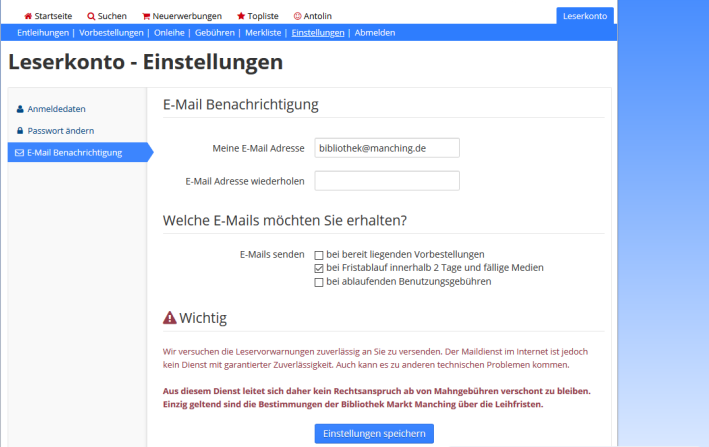Open the Gebühren link
709x447 pixels.
click(x=215, y=33)
